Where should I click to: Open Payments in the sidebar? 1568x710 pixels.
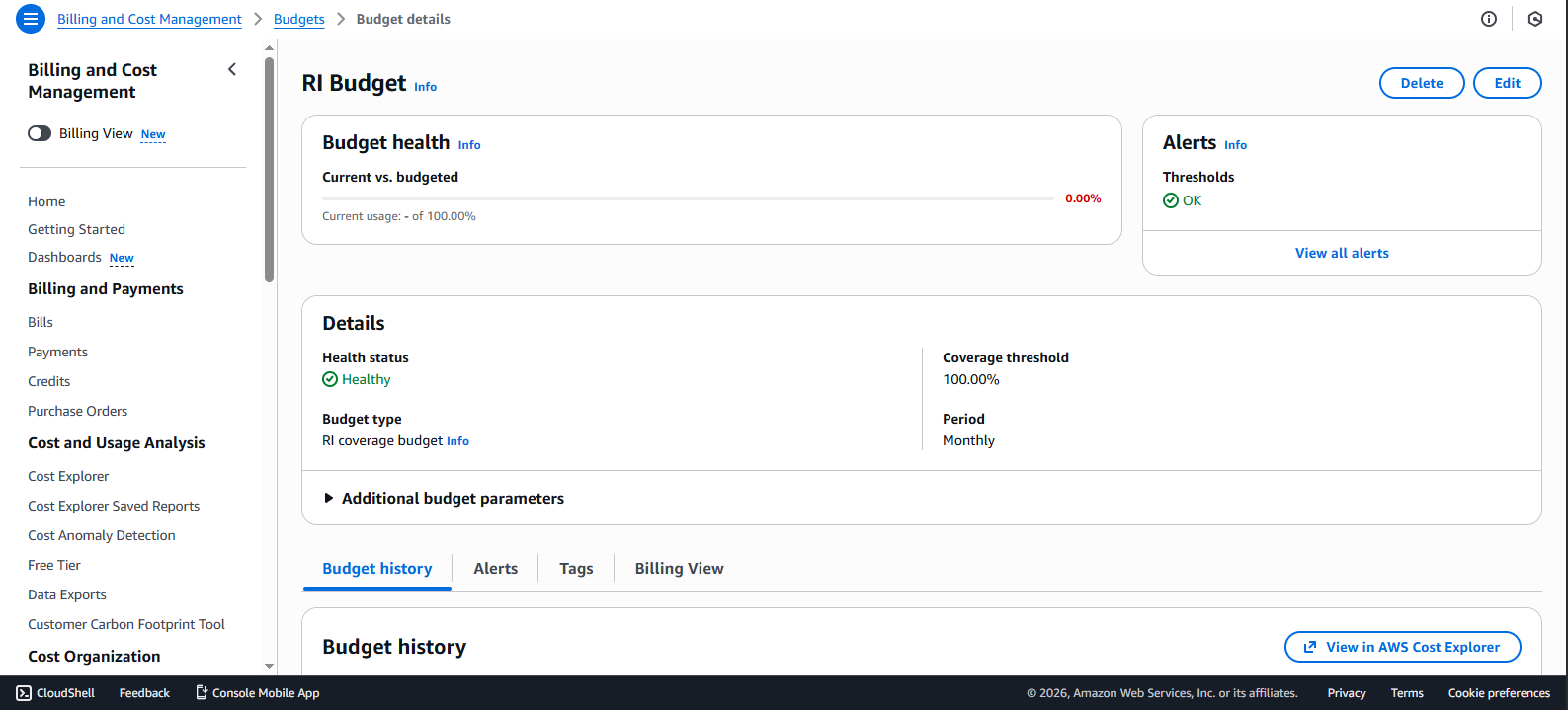(x=57, y=352)
